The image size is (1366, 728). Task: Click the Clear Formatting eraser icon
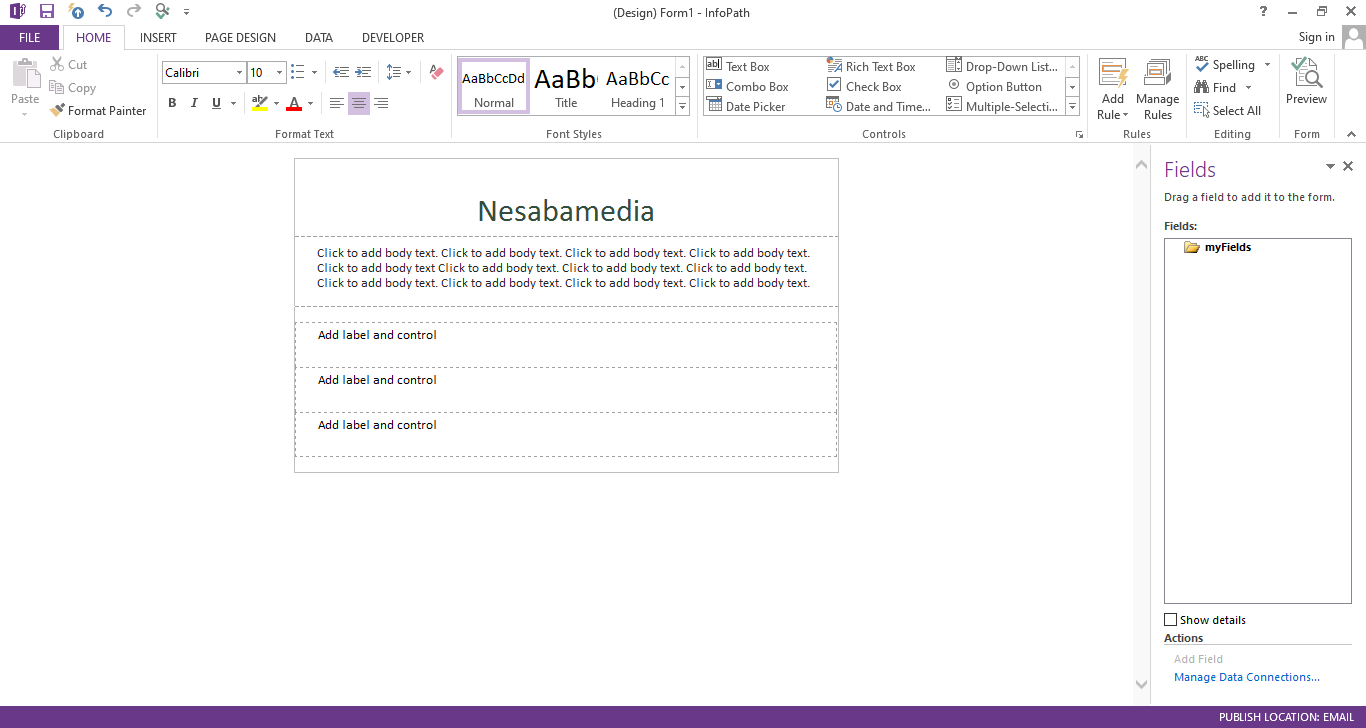[x=435, y=72]
